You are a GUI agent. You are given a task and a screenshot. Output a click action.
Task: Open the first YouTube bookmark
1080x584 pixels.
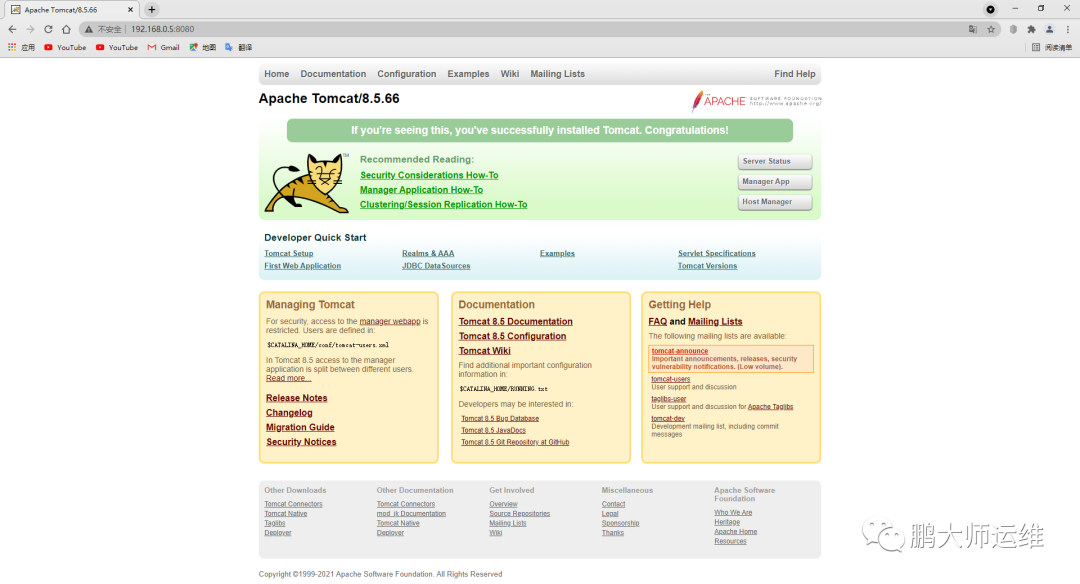(65, 48)
